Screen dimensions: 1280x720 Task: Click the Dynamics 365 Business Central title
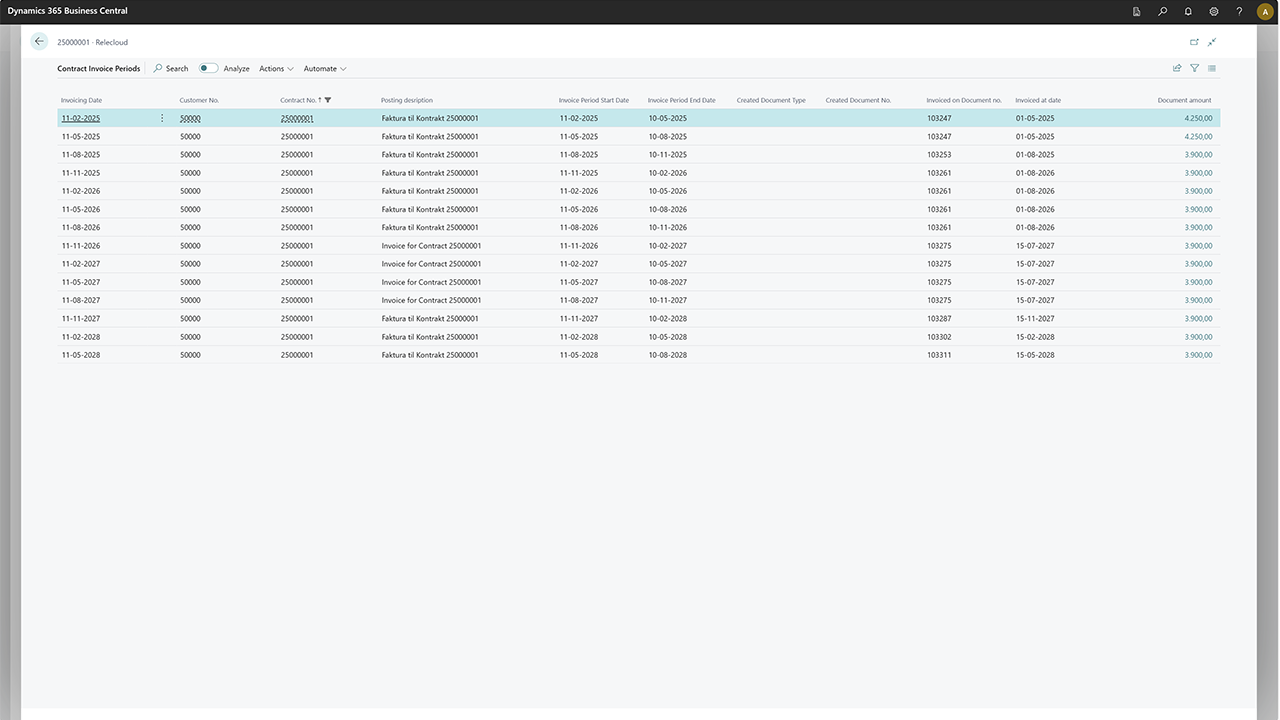tap(68, 11)
